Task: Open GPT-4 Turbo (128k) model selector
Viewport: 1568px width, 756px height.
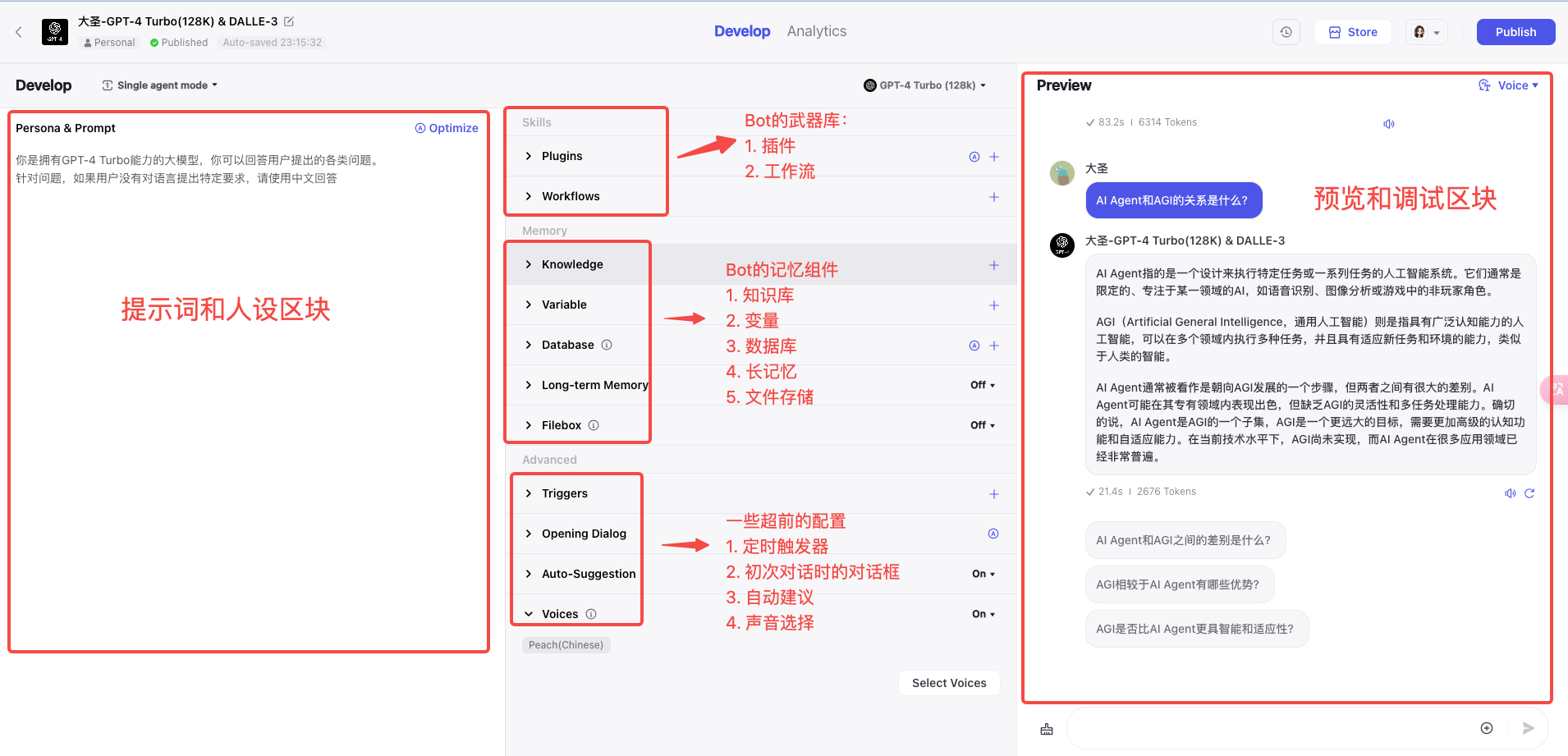Action: click(924, 85)
